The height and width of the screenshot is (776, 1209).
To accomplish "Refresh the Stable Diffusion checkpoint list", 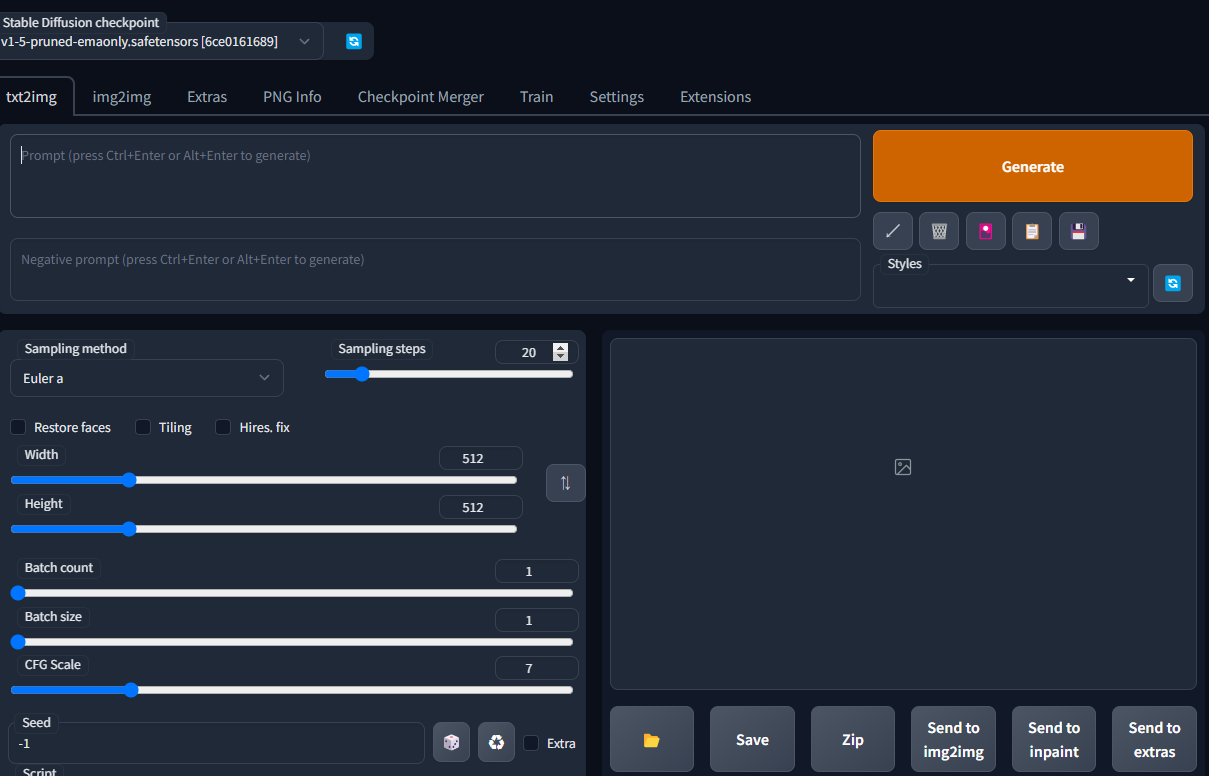I will point(353,41).
